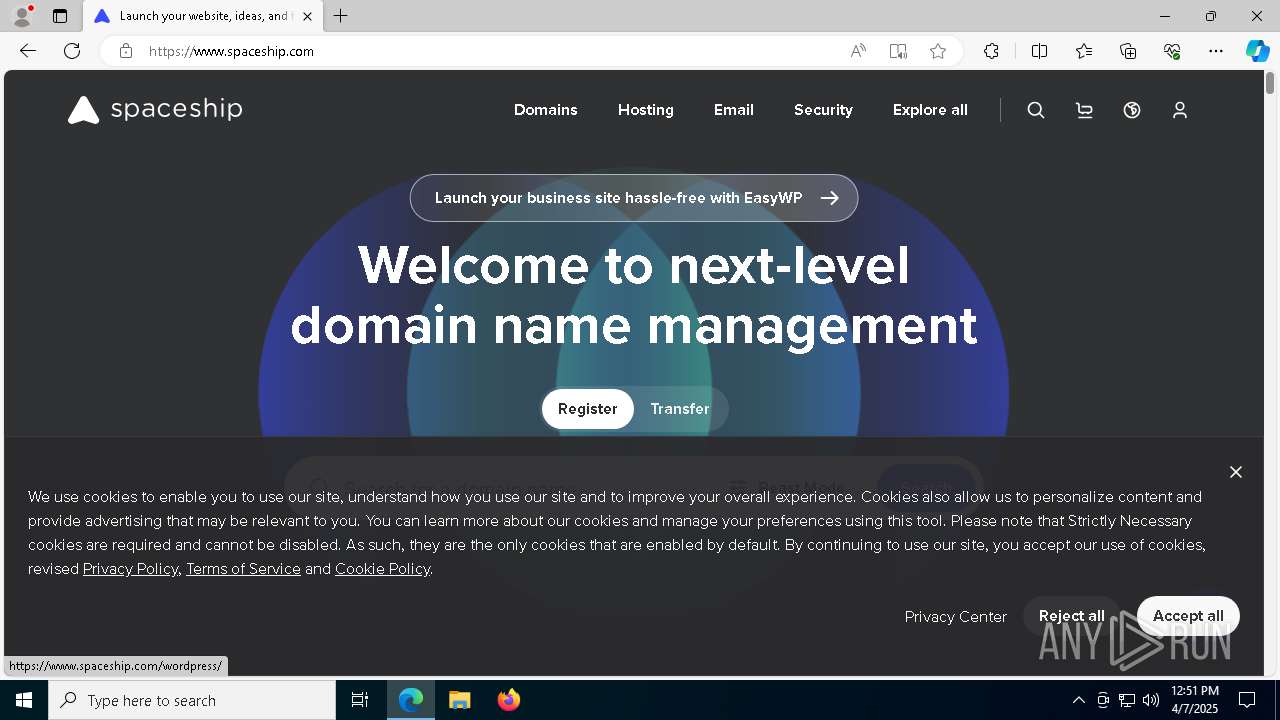Screen dimensions: 1280x720
Task: Show hidden system tray icons
Action: click(1079, 700)
